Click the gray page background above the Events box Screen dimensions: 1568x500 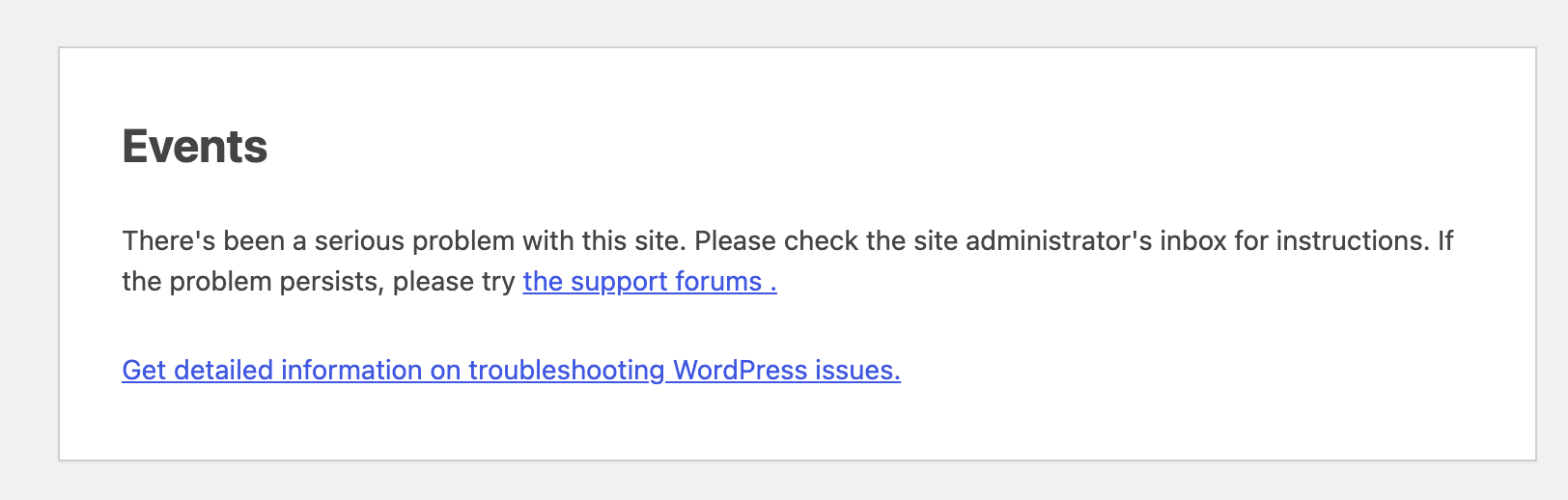coord(784,21)
